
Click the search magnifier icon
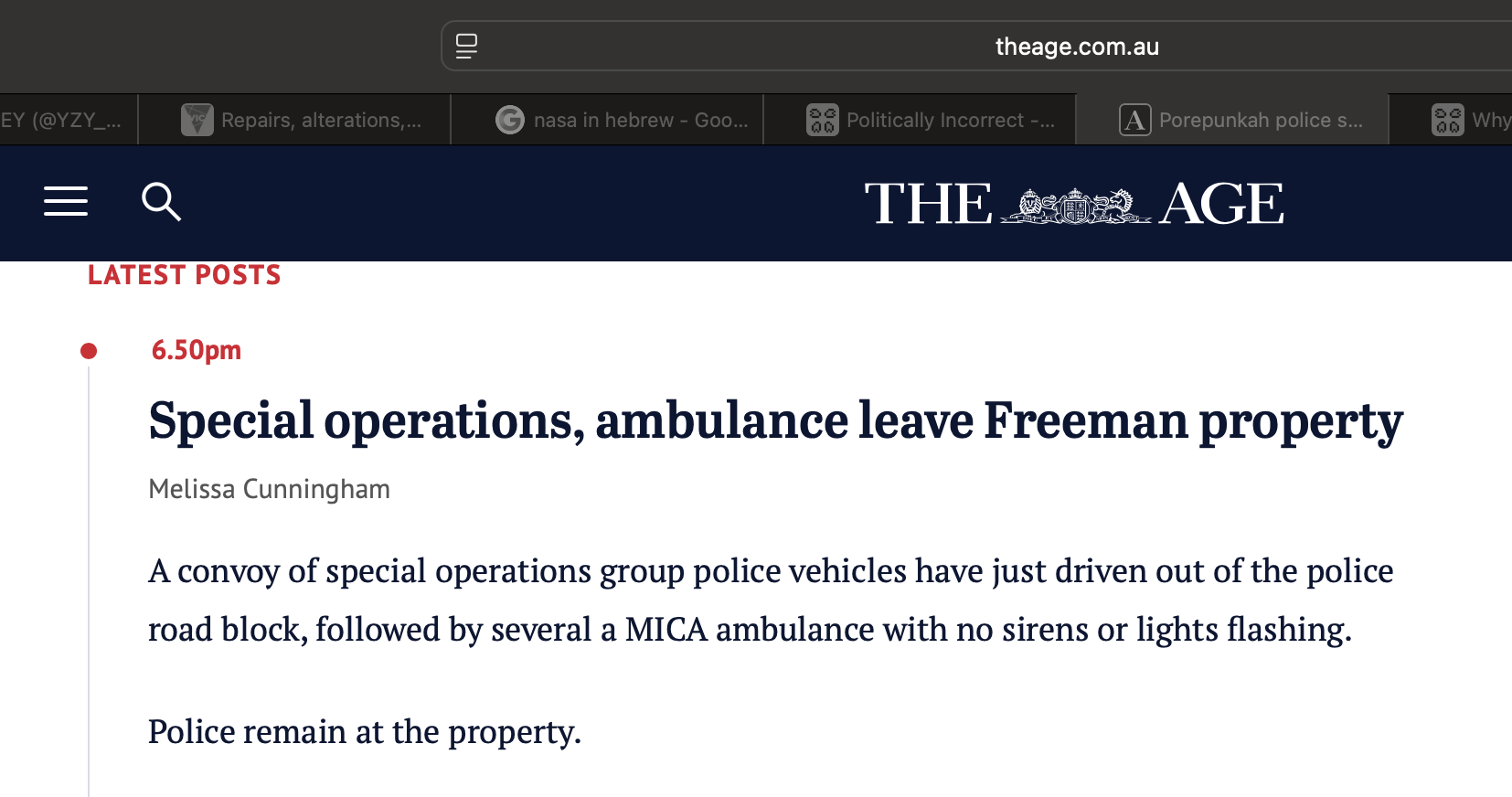pyautogui.click(x=161, y=202)
